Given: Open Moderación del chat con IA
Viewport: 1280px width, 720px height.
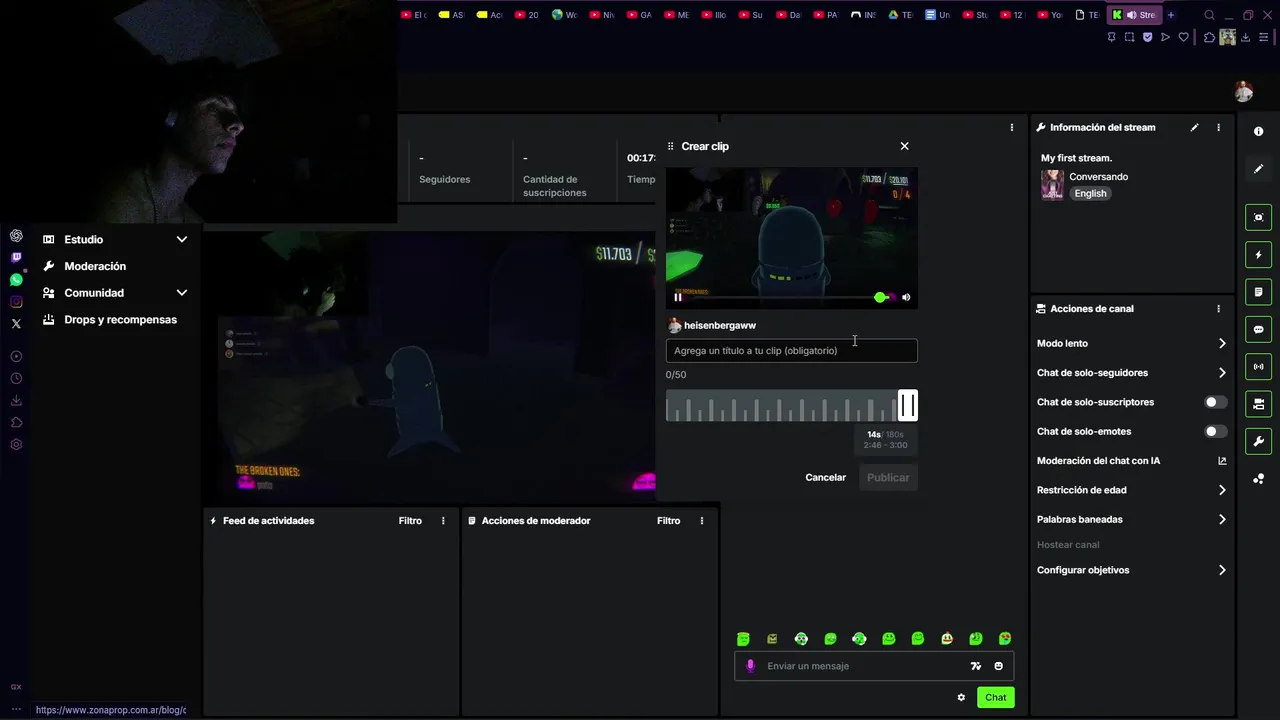Looking at the screenshot, I should (x=1131, y=461).
